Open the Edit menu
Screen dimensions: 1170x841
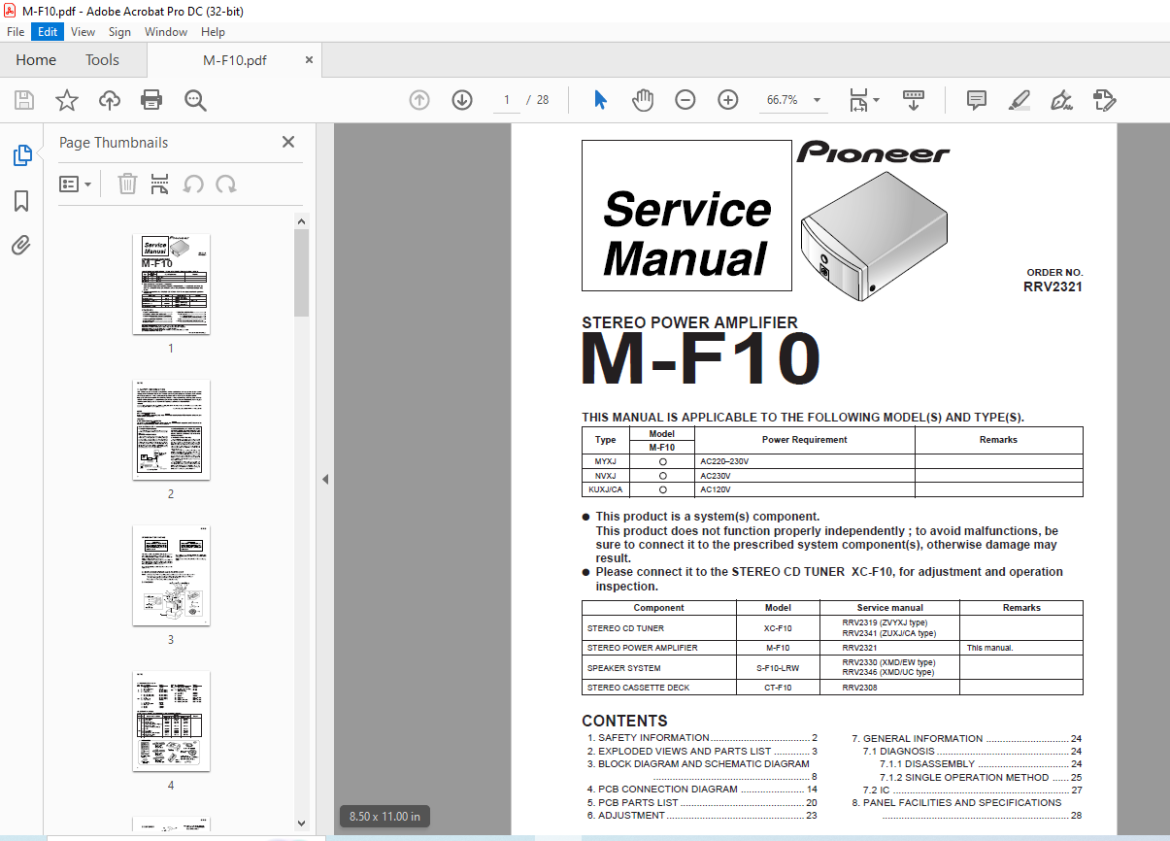click(48, 32)
